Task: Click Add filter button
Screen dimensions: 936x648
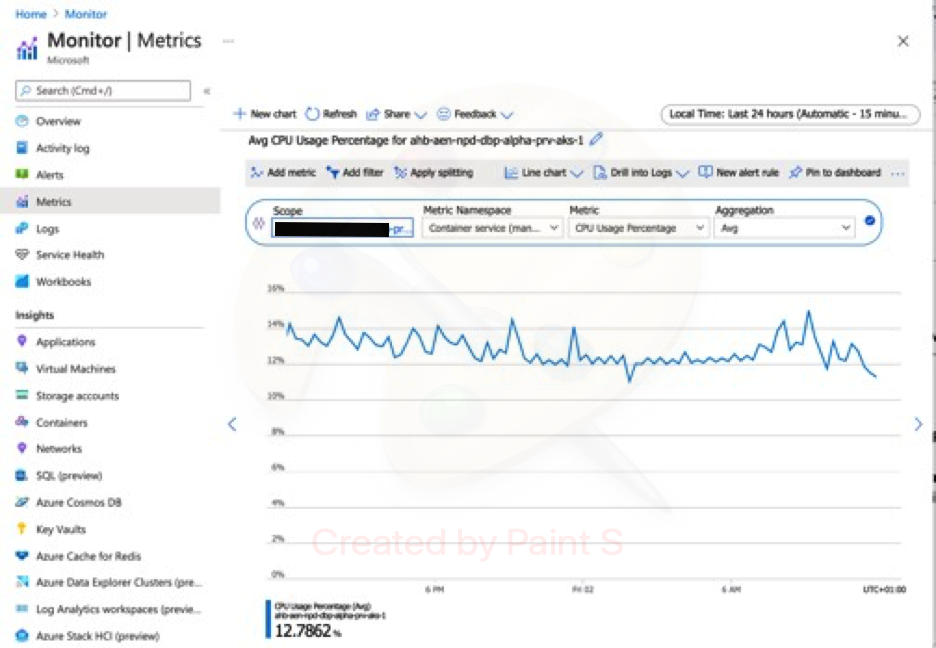Action: pyautogui.click(x=355, y=172)
